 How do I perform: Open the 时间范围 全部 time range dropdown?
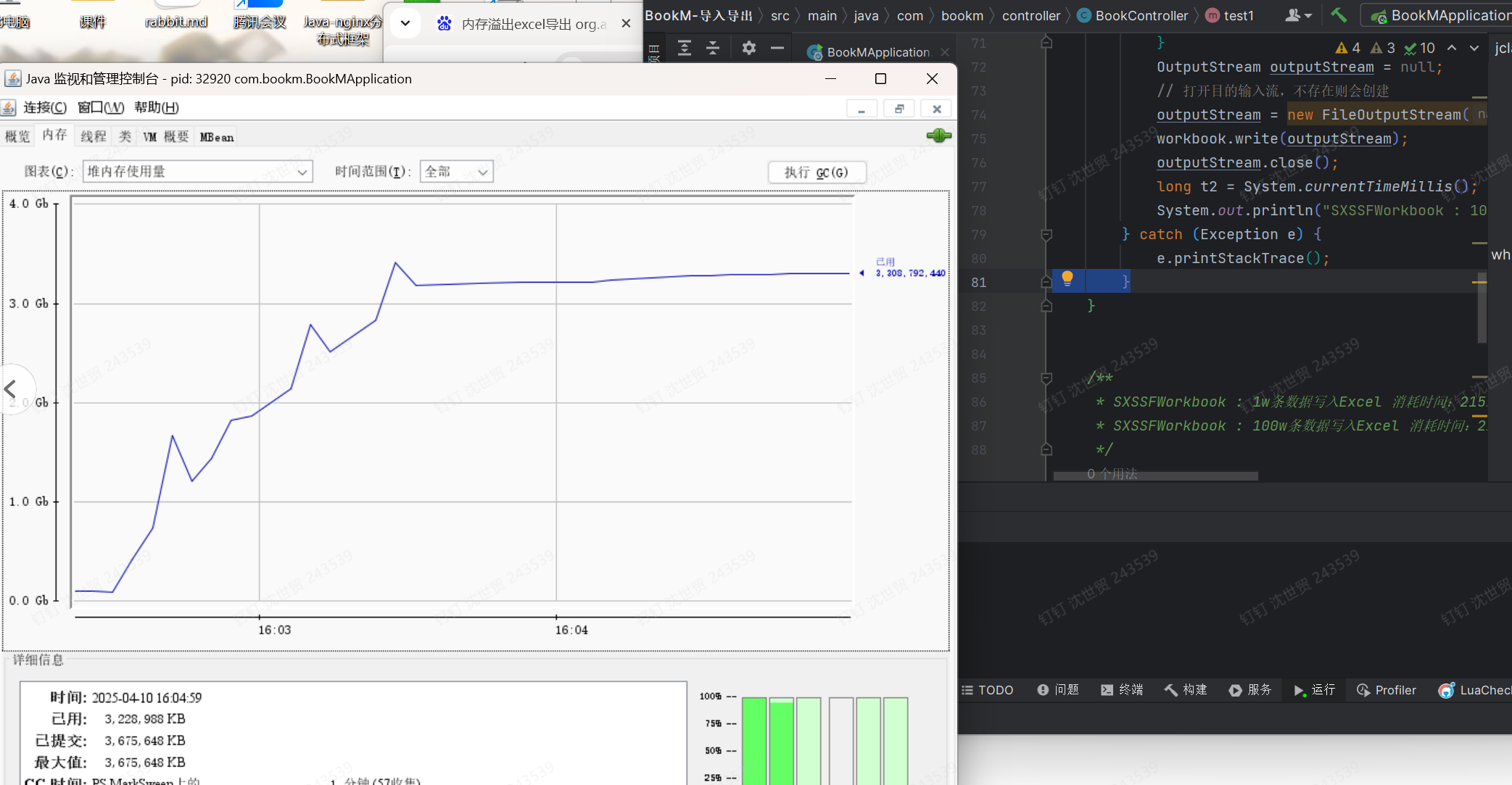coord(456,172)
